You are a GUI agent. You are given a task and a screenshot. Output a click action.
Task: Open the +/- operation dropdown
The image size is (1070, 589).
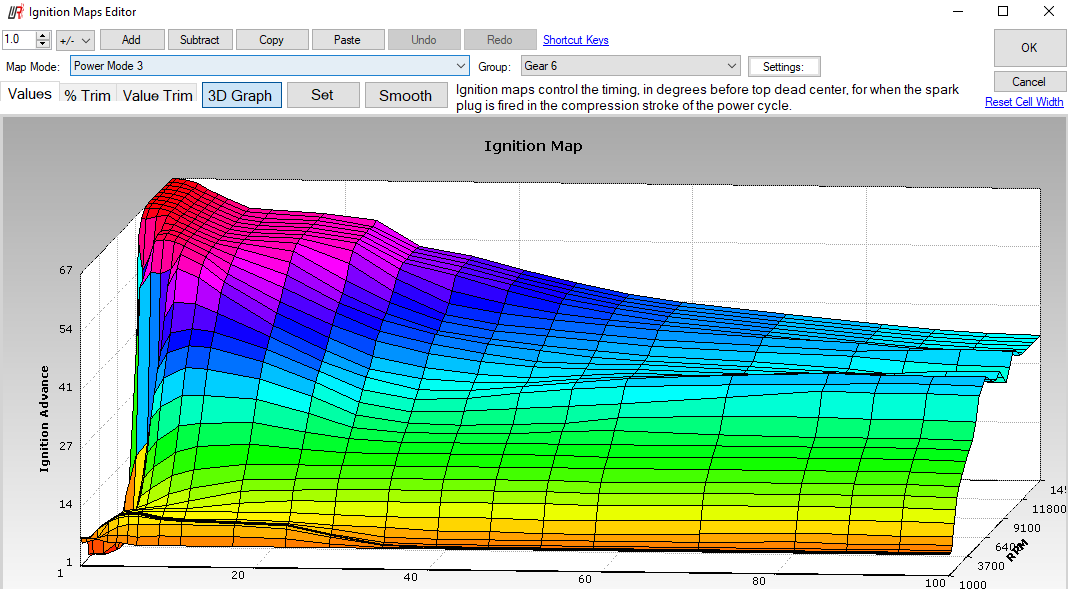[75, 40]
